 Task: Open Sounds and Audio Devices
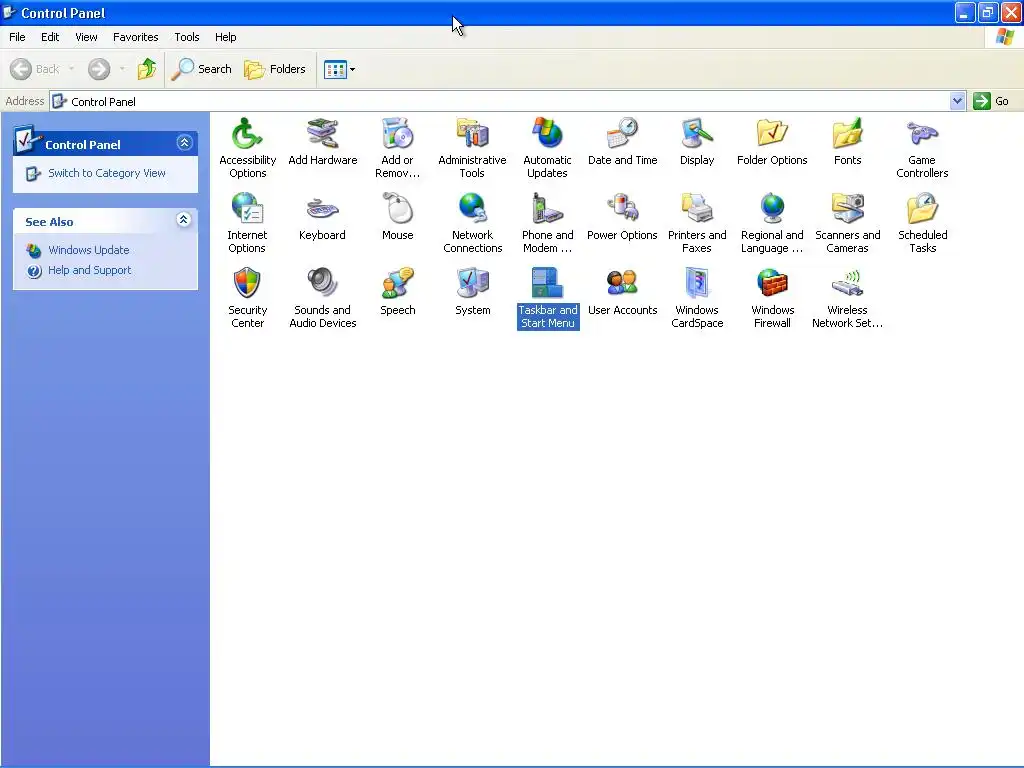point(323,298)
